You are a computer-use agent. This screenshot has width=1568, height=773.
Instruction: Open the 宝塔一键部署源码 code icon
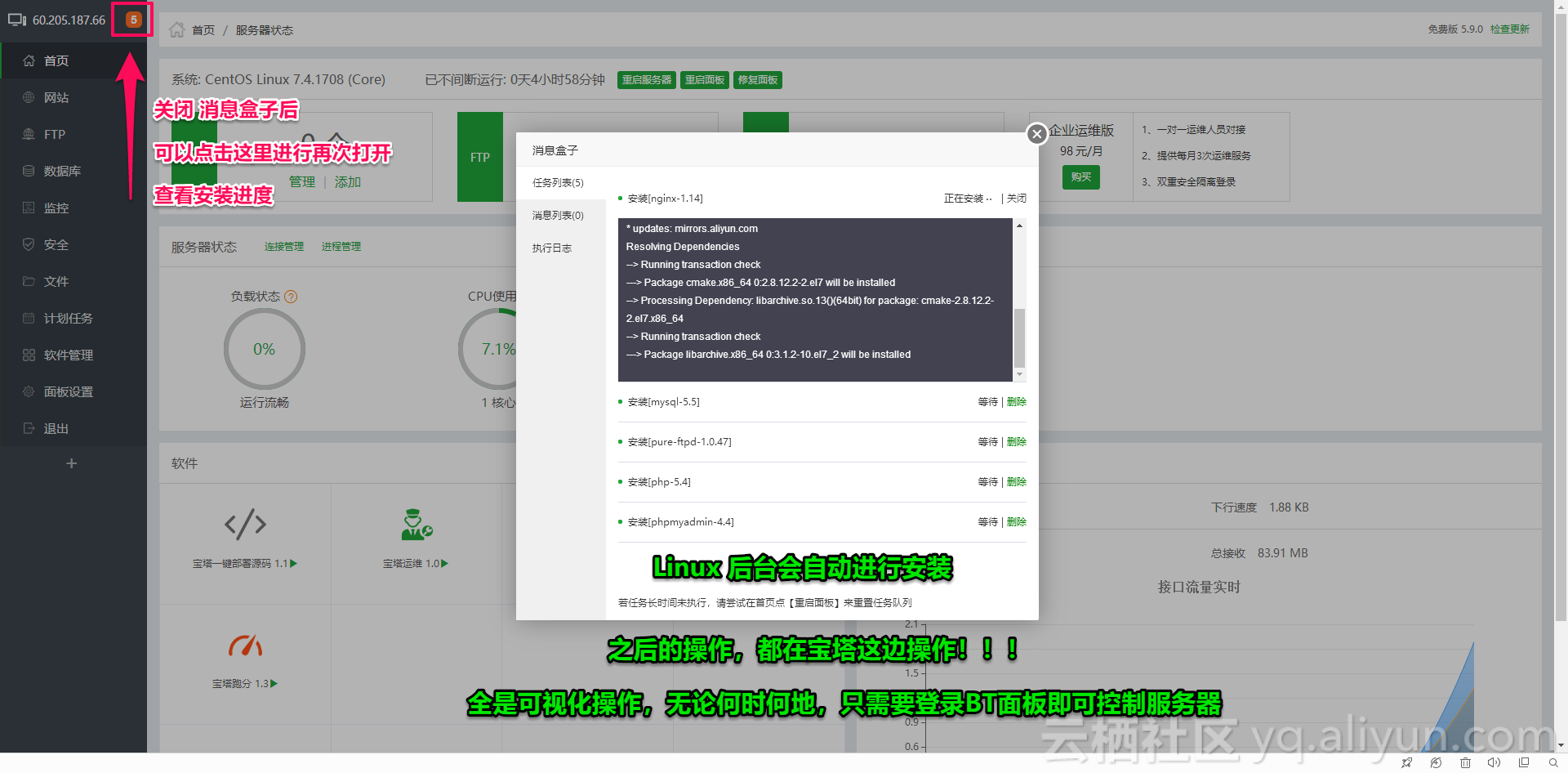[245, 524]
